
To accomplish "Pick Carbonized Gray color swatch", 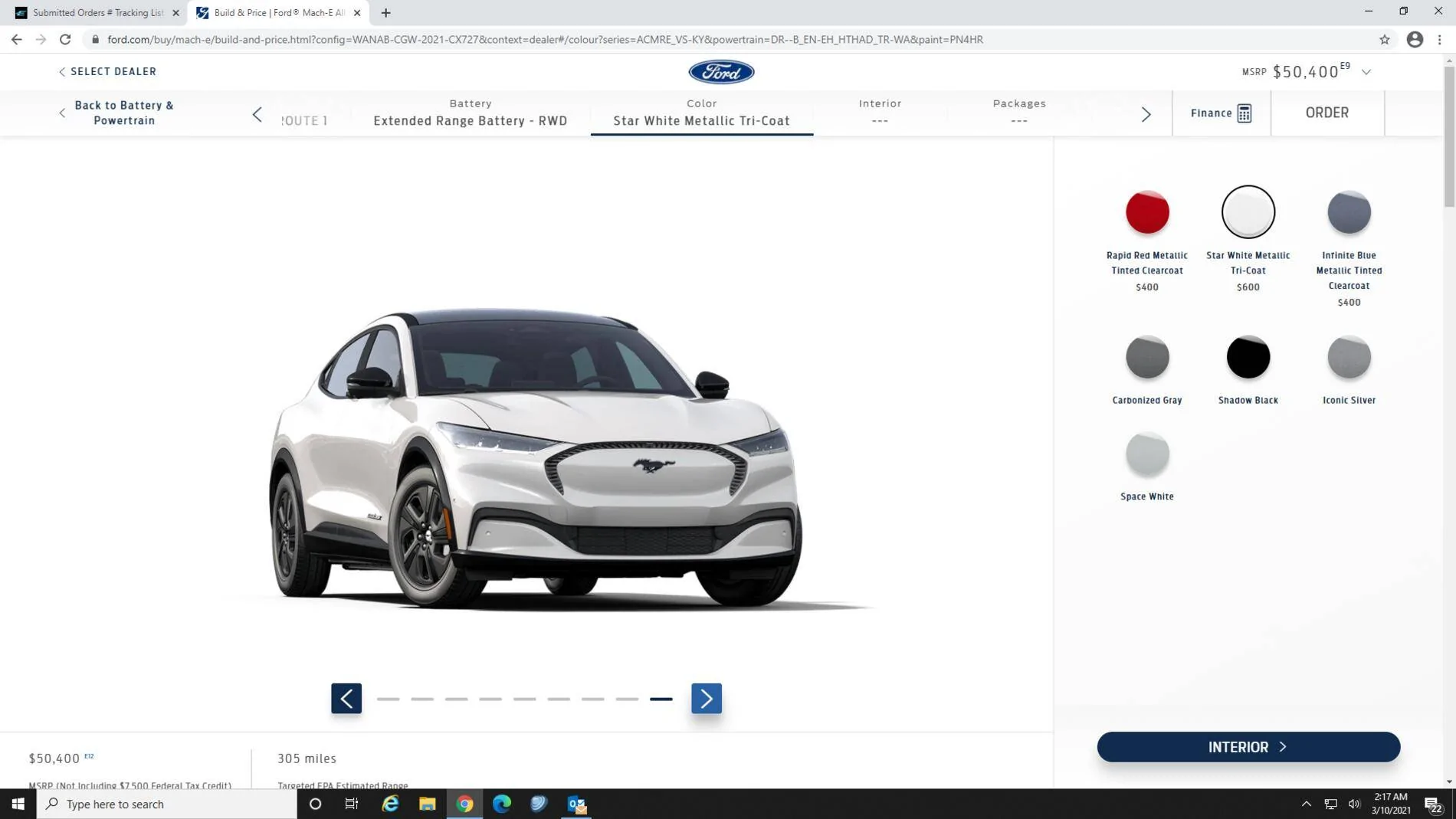I will point(1147,357).
